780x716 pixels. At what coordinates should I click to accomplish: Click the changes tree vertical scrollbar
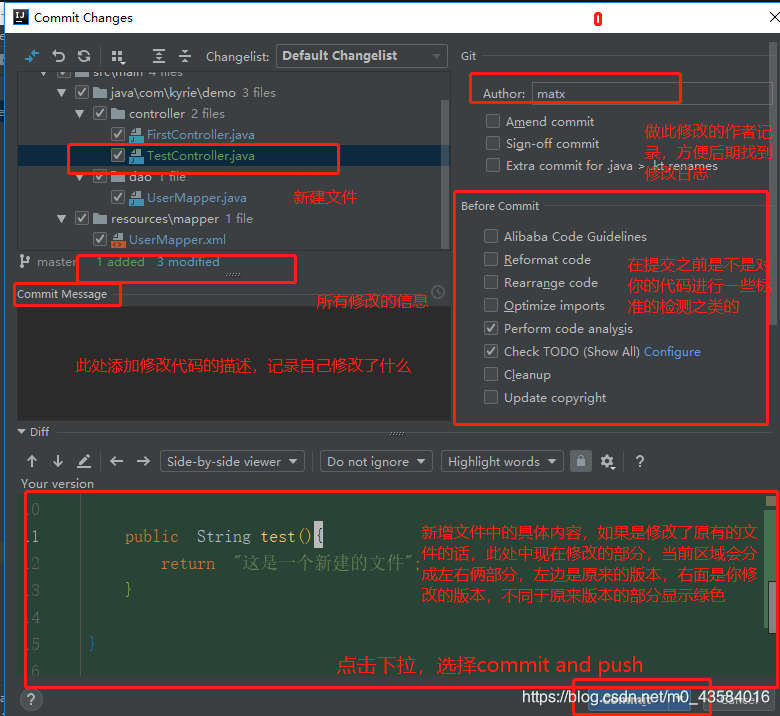pyautogui.click(x=445, y=174)
